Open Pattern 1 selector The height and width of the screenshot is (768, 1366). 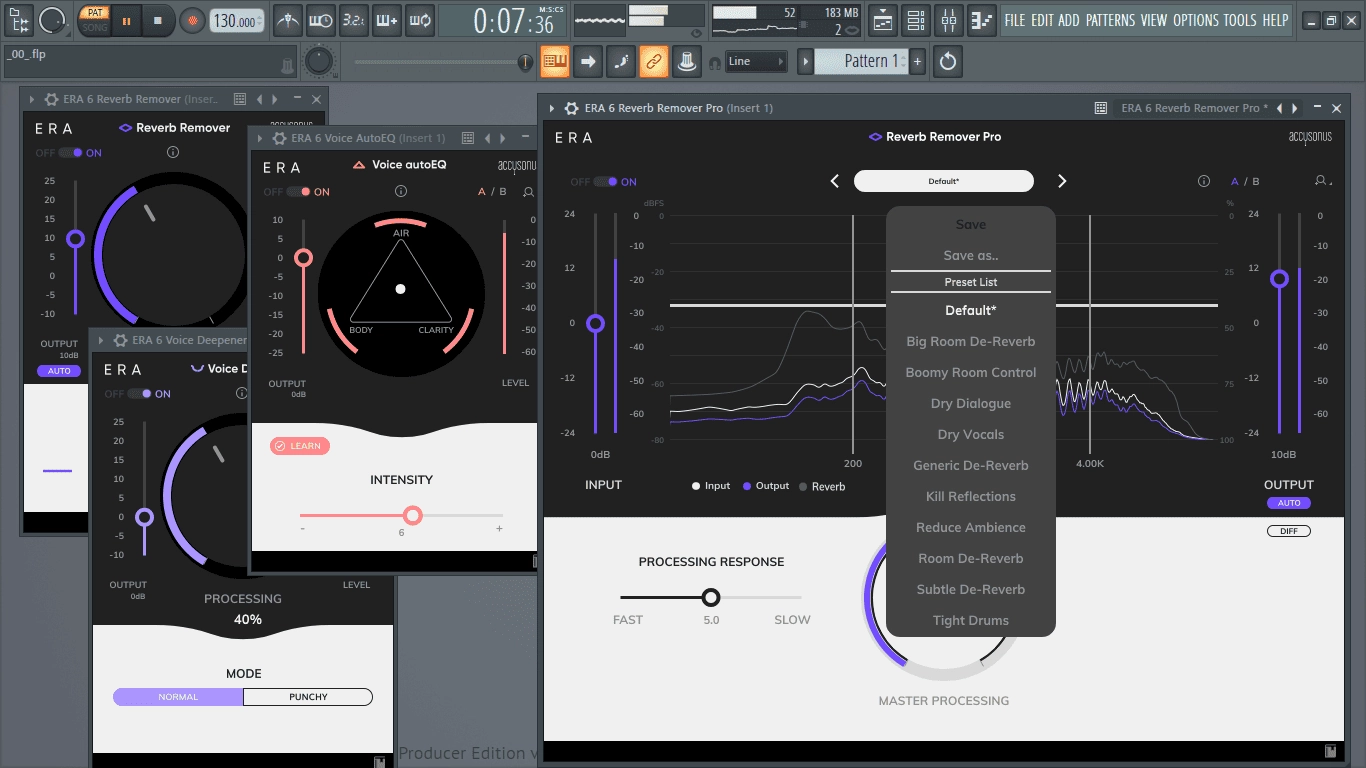[x=861, y=61]
